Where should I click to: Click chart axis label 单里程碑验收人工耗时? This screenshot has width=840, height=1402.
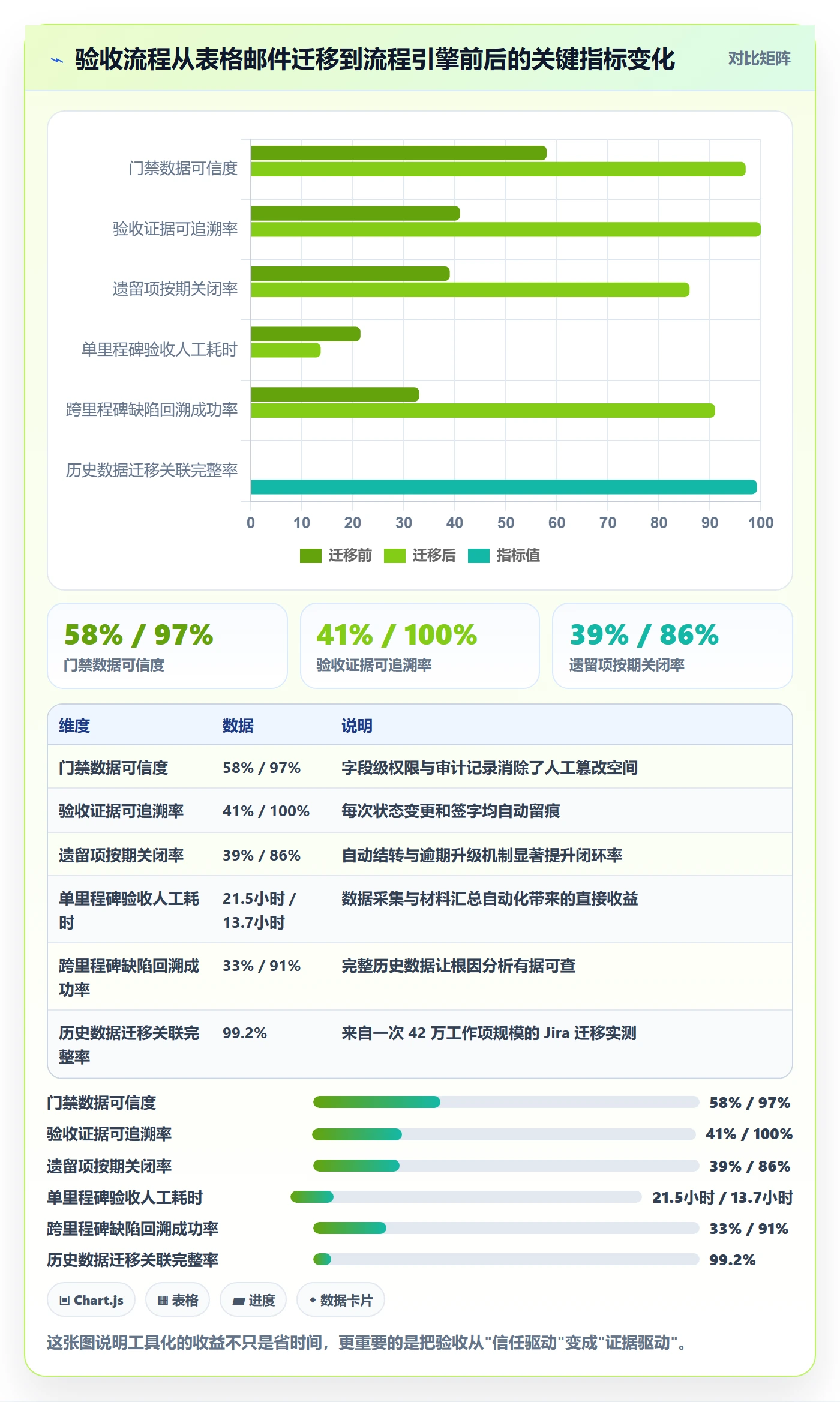(160, 349)
